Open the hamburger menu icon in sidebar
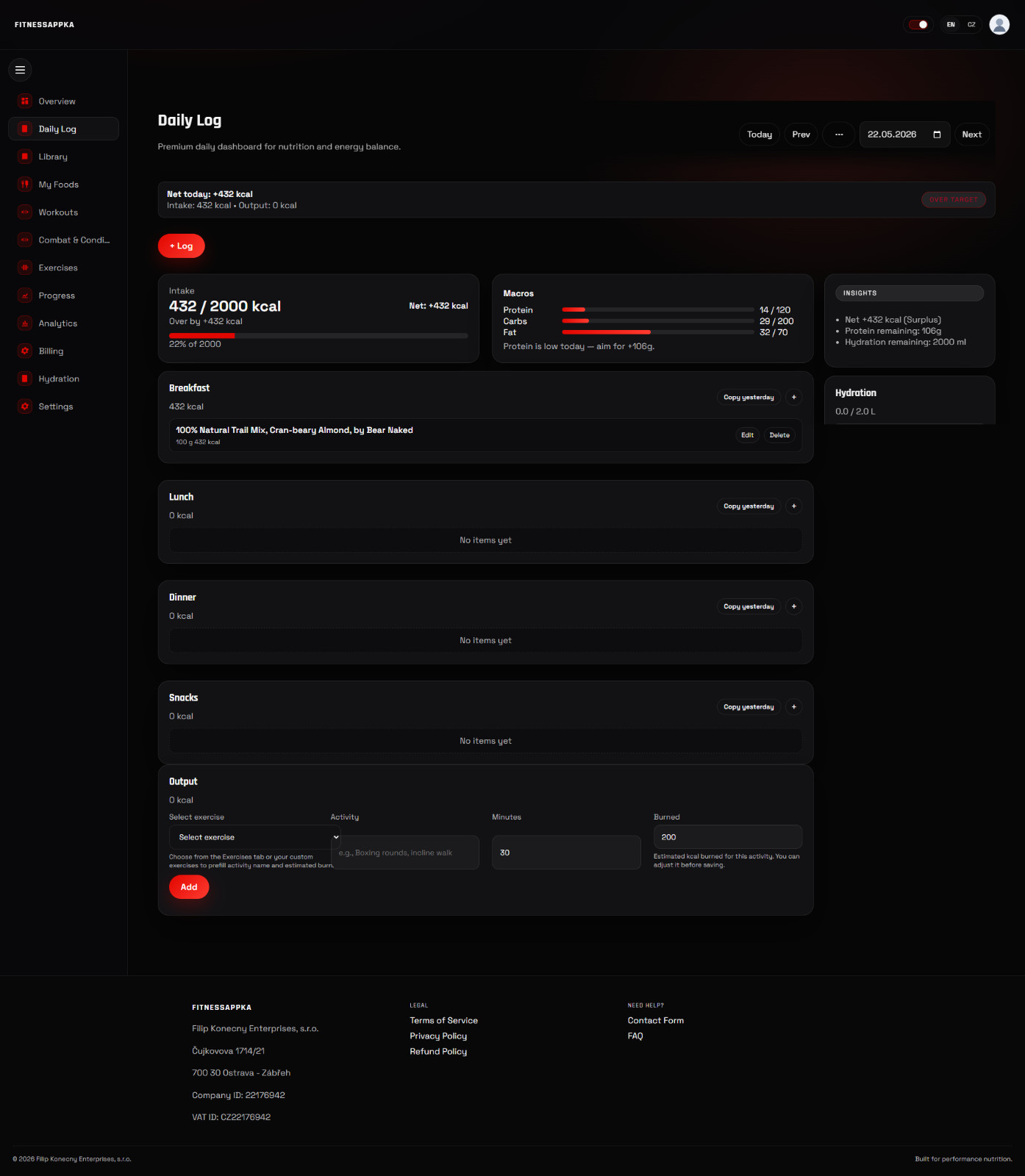This screenshot has height=1176, width=1025. pos(20,70)
